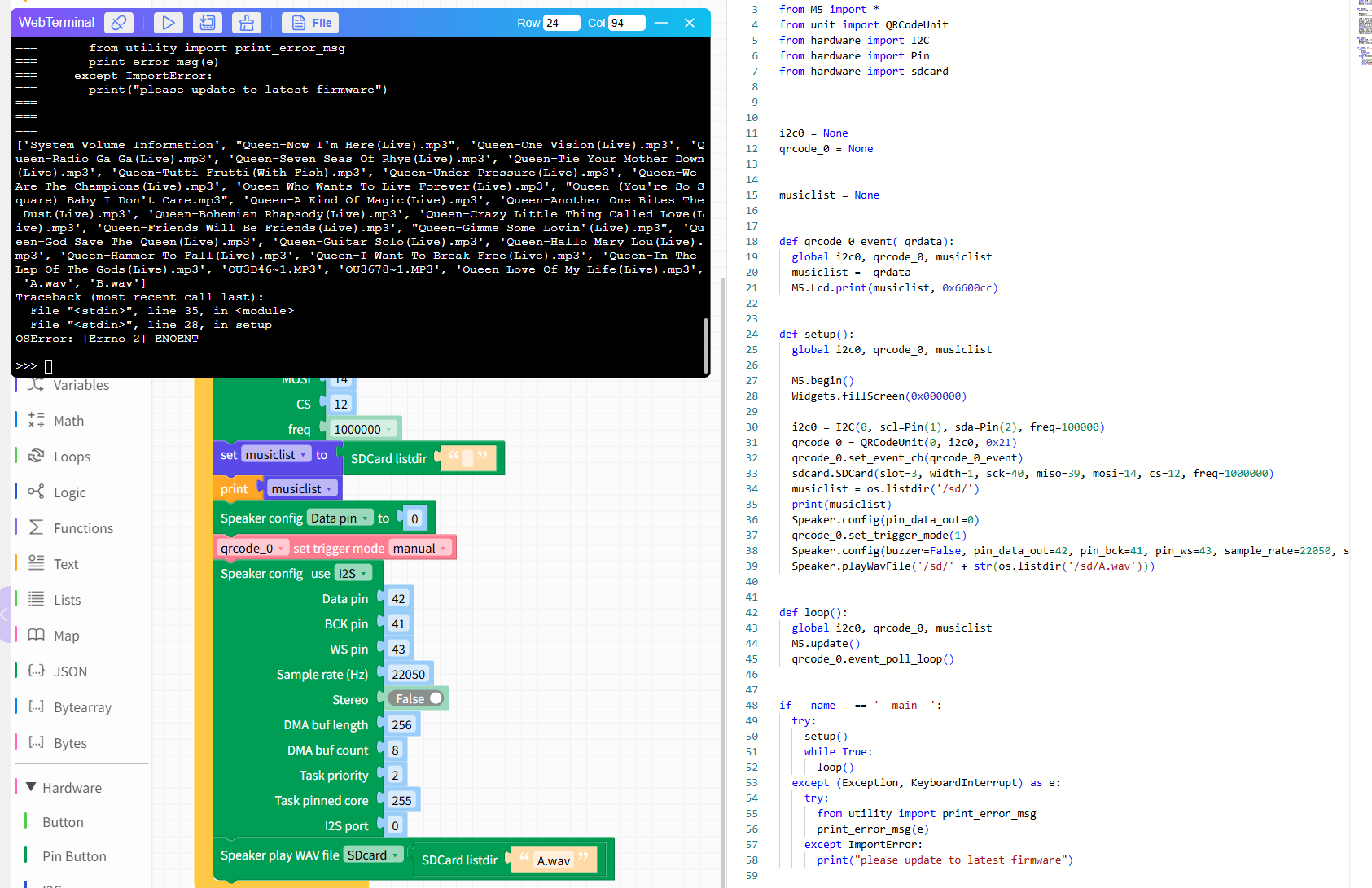Open the Bytearray block category
Screen dimensions: 1372x888
82,707
